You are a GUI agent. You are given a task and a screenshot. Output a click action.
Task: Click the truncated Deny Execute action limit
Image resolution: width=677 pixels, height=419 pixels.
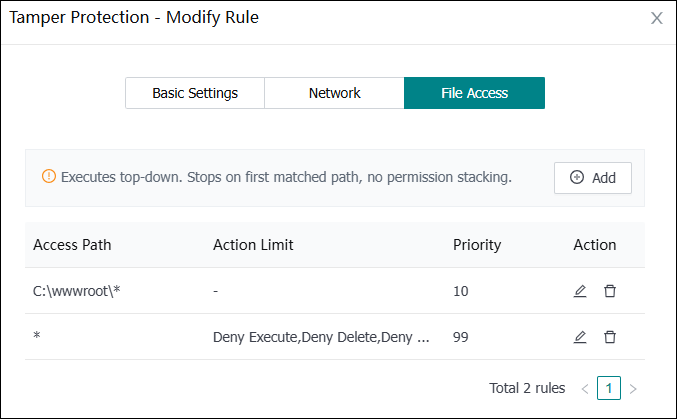coord(321,337)
